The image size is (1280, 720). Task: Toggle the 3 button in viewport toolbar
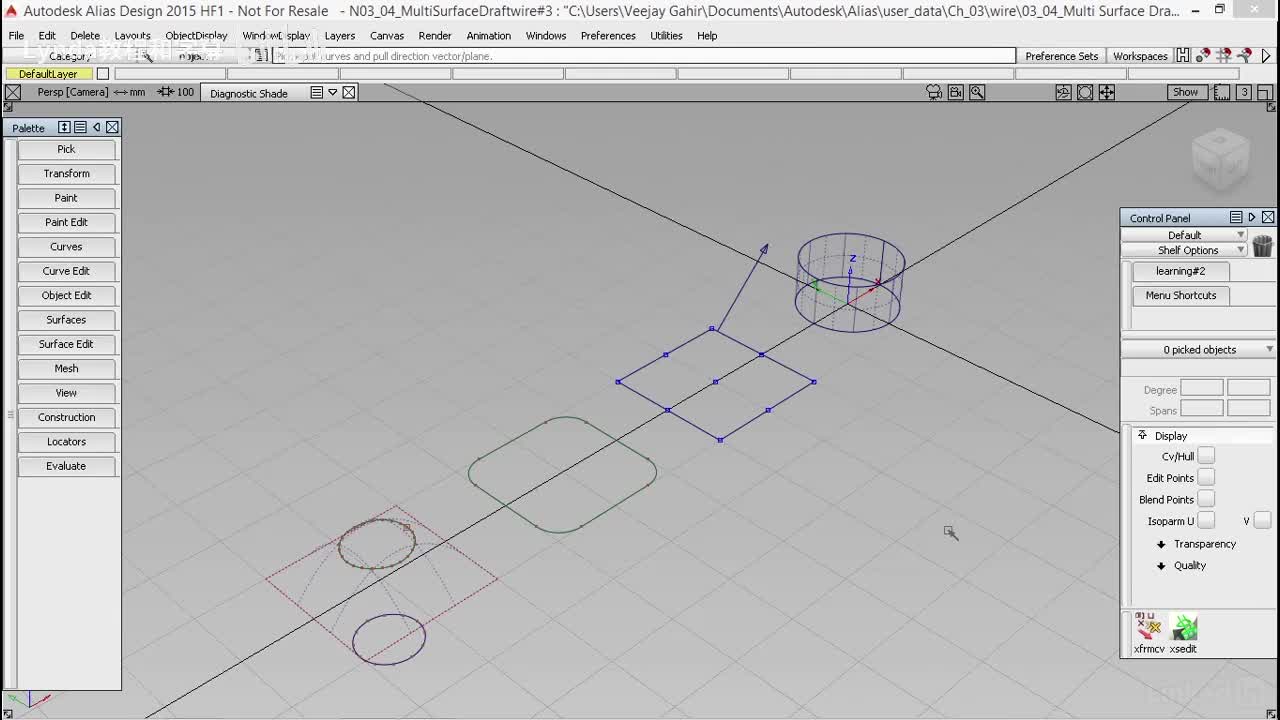(1244, 92)
